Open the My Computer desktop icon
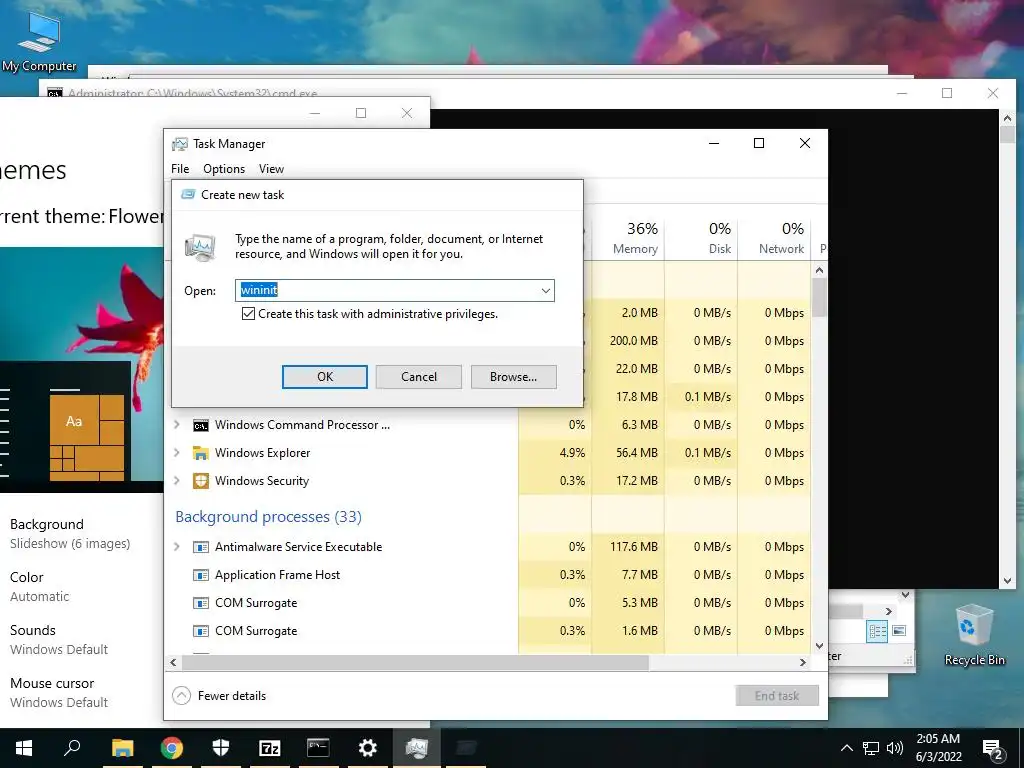Screen dimensions: 1024x768 pyautogui.click(x=39, y=41)
